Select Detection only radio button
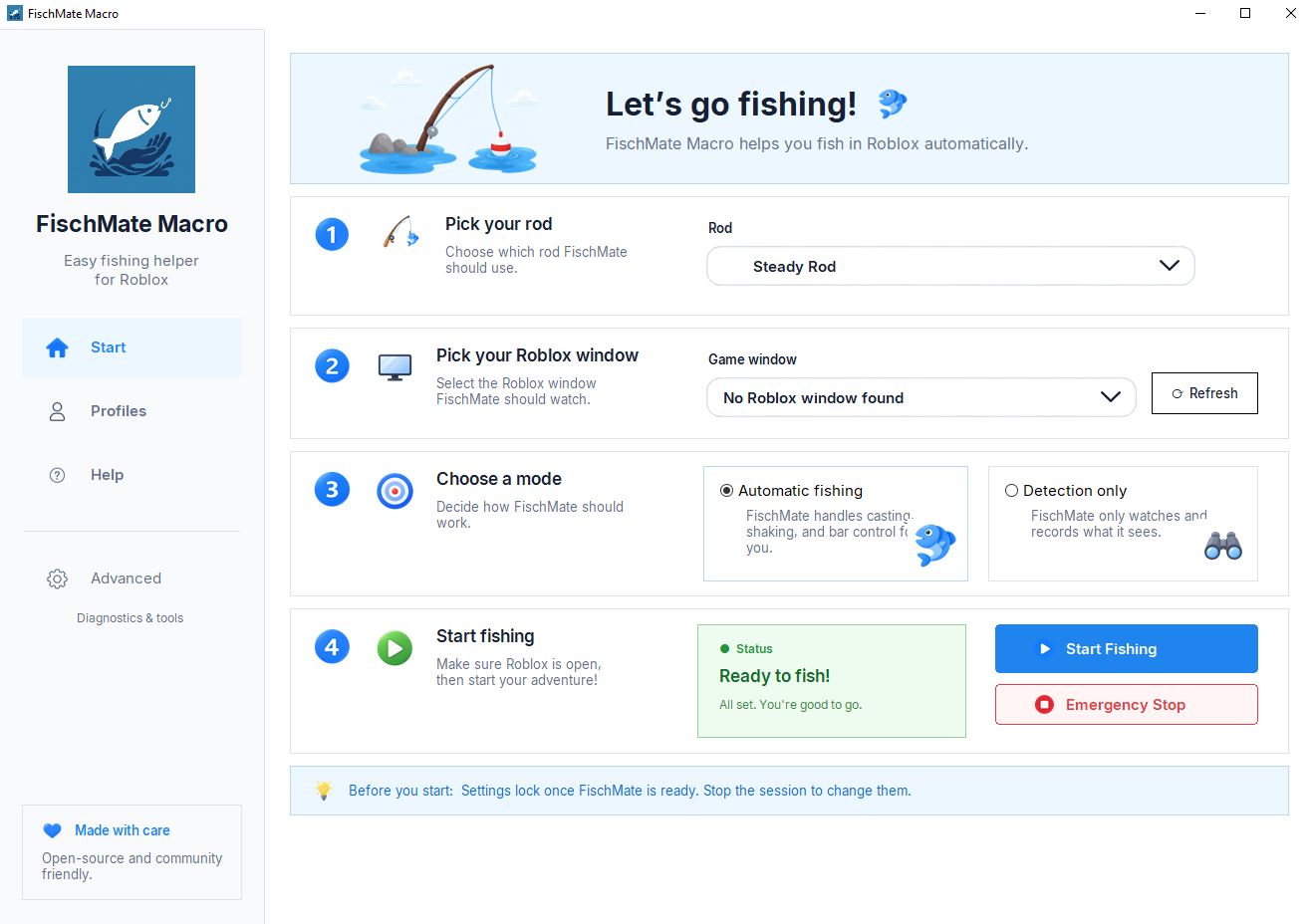 1011,491
